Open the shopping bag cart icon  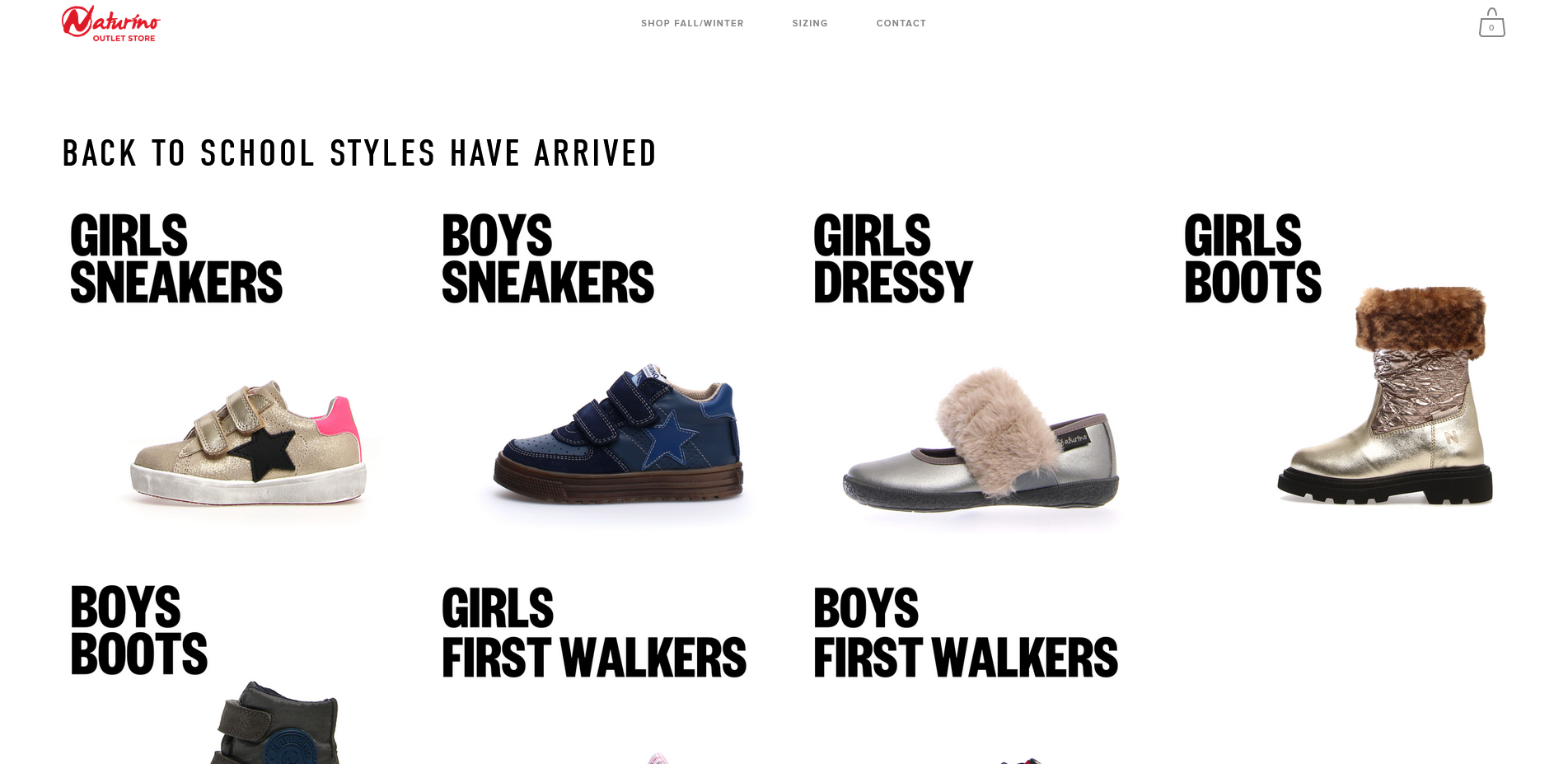point(1491,23)
